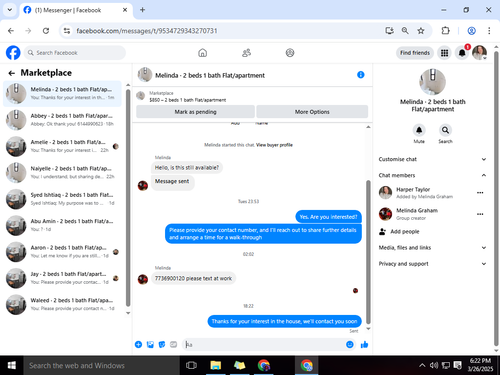This screenshot has width=500, height=375.
Task: Close the Messenger Facebook tab
Action: click(125, 10)
